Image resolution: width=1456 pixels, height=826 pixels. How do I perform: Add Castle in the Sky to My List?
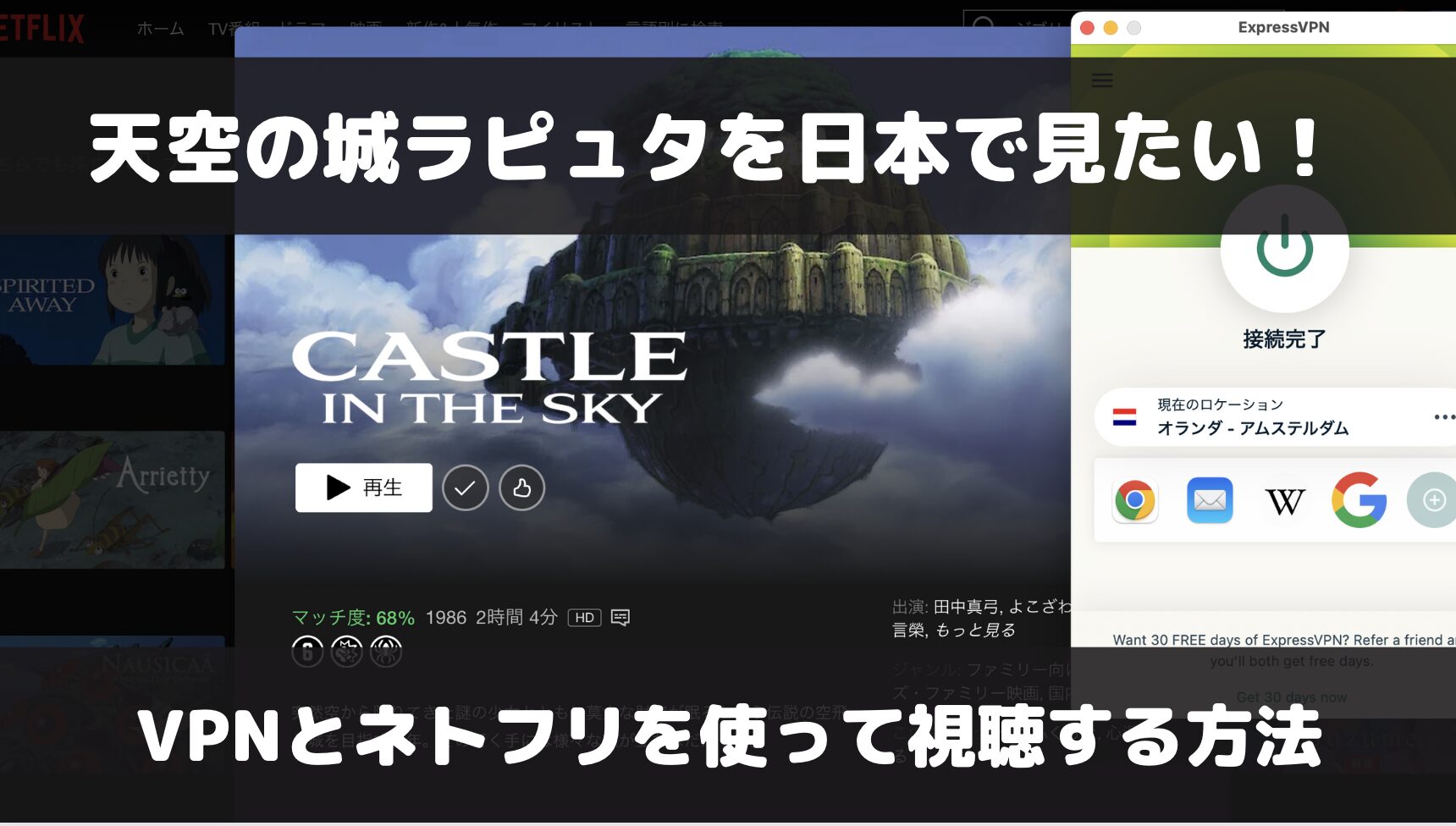point(465,487)
